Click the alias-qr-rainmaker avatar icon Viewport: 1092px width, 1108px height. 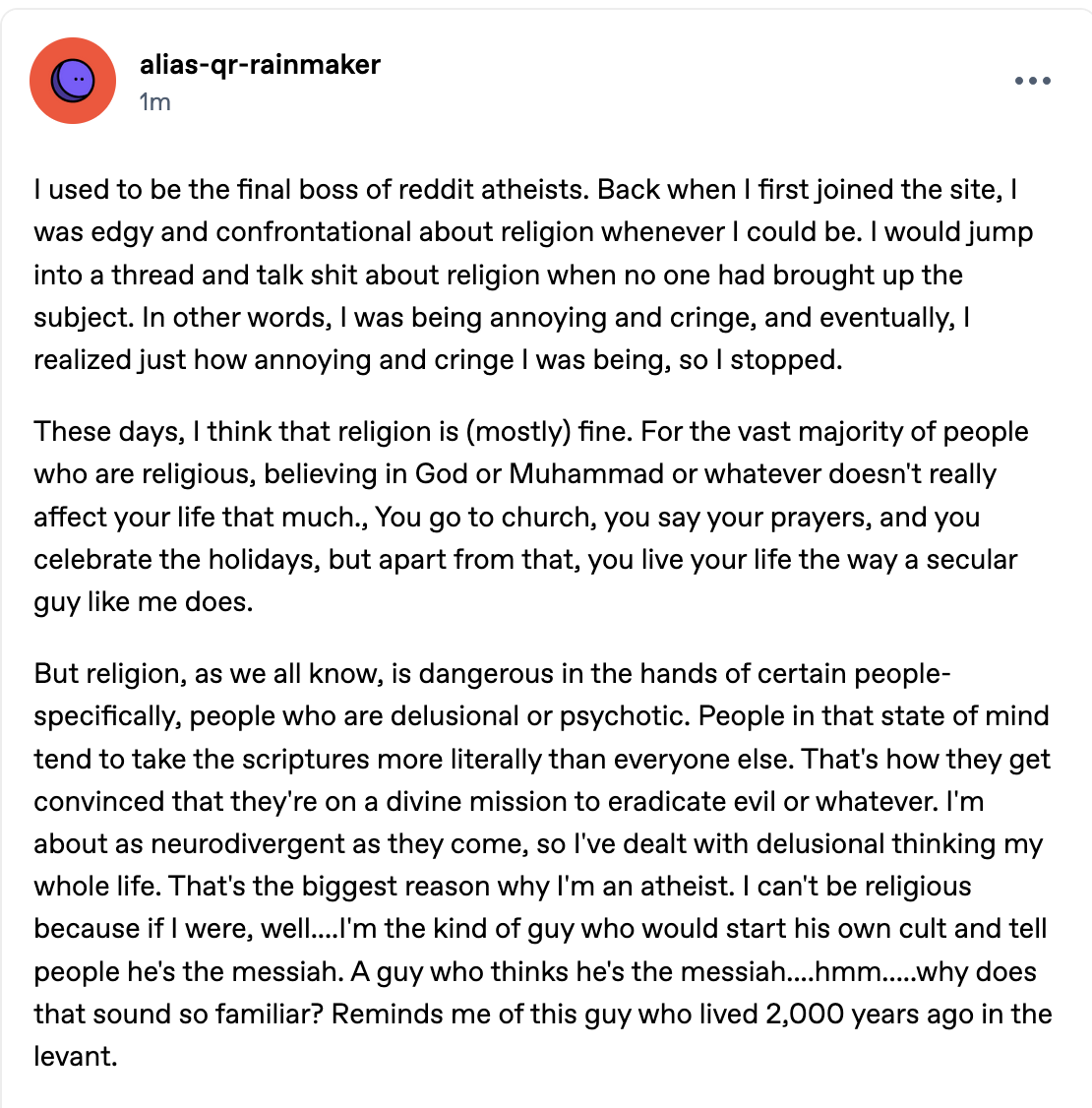73,81
